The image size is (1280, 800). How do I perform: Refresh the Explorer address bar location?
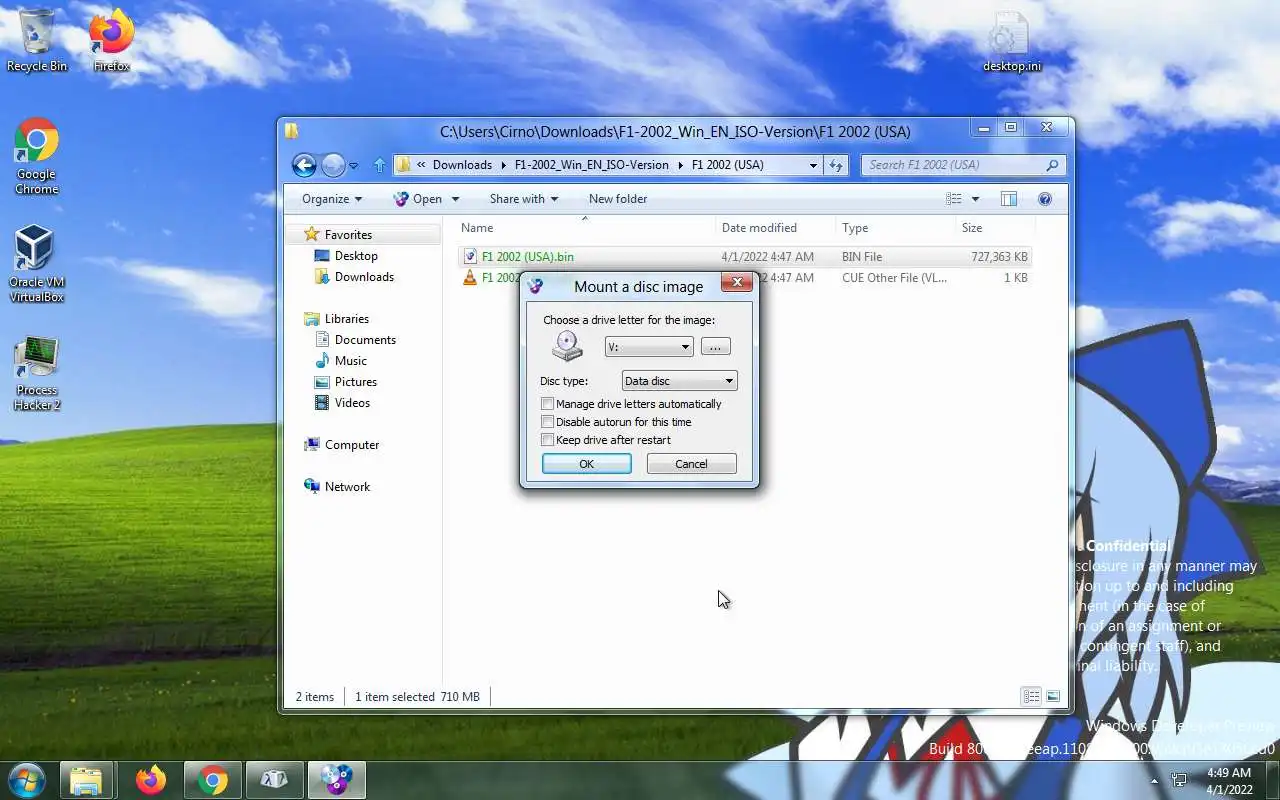837,165
